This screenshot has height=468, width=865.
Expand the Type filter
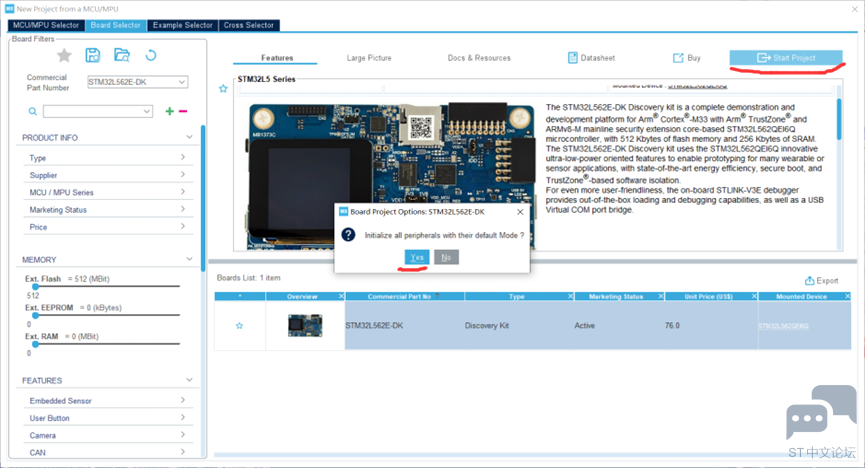click(183, 157)
